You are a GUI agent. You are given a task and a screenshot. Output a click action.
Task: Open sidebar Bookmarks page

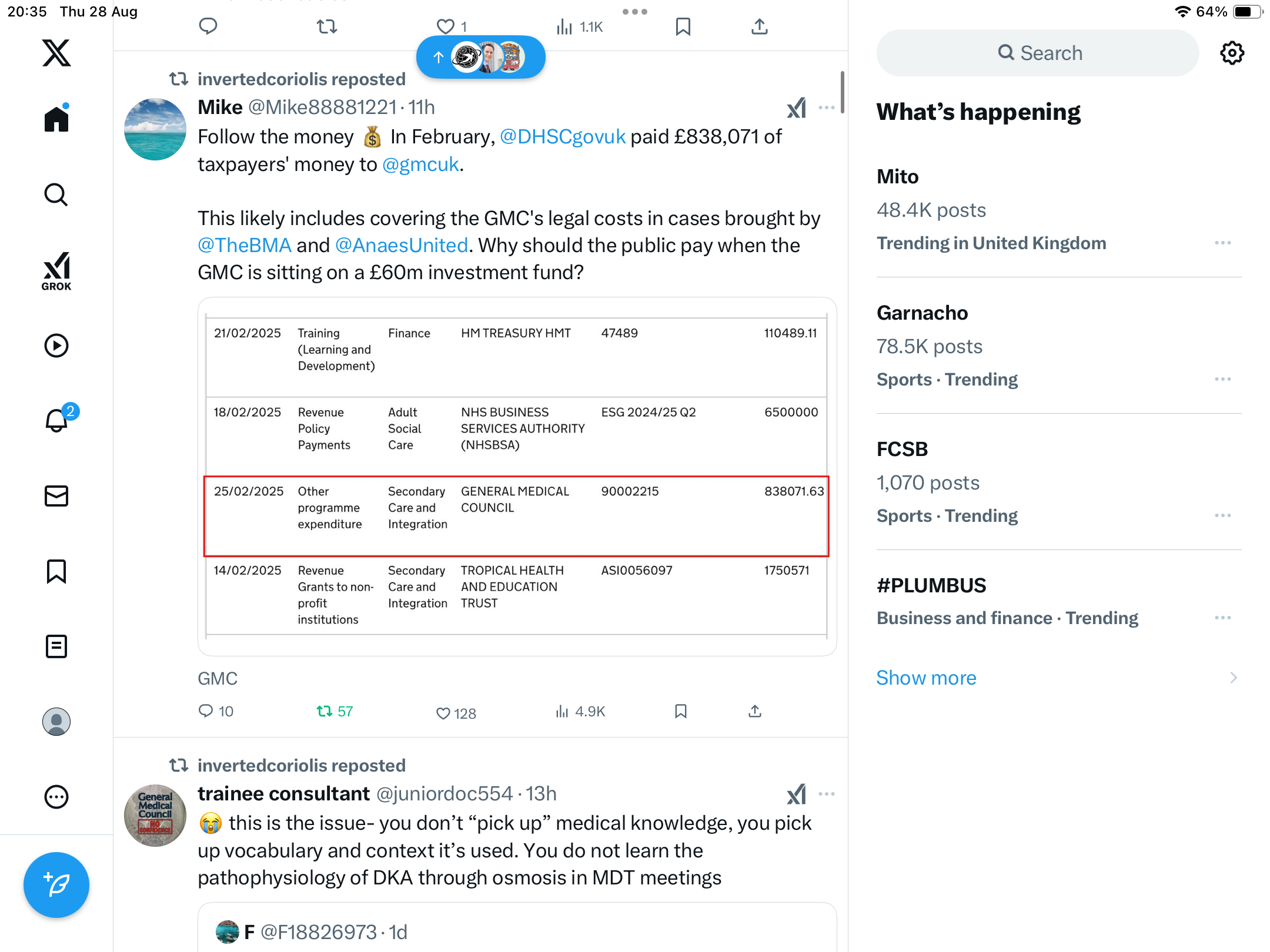point(56,571)
